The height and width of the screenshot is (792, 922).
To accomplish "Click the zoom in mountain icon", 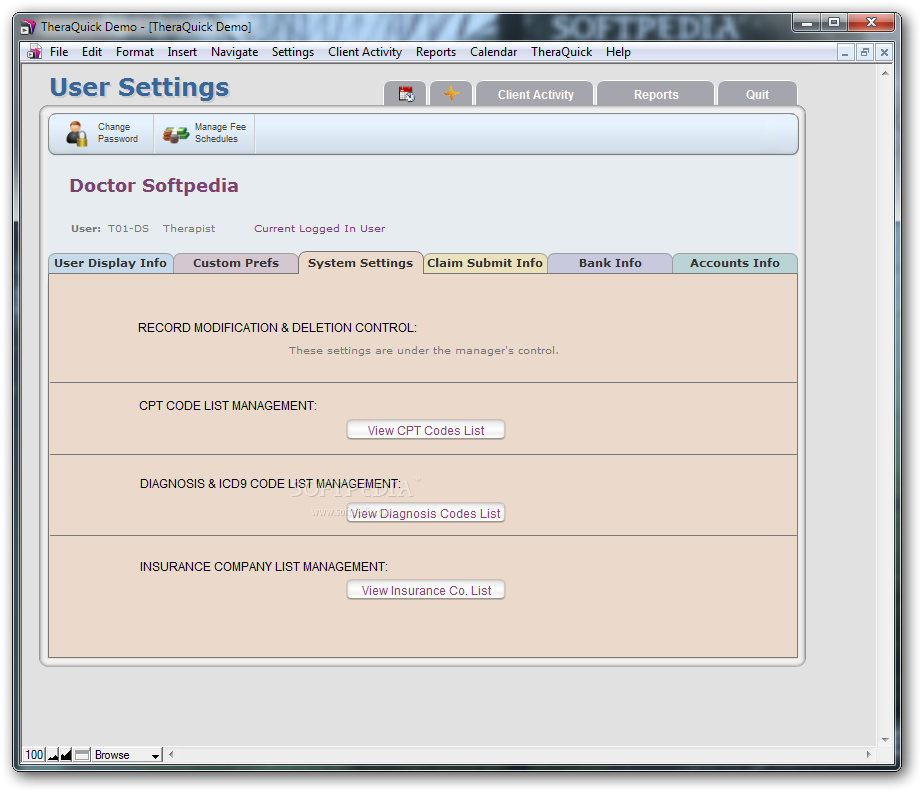I will tap(66, 754).
